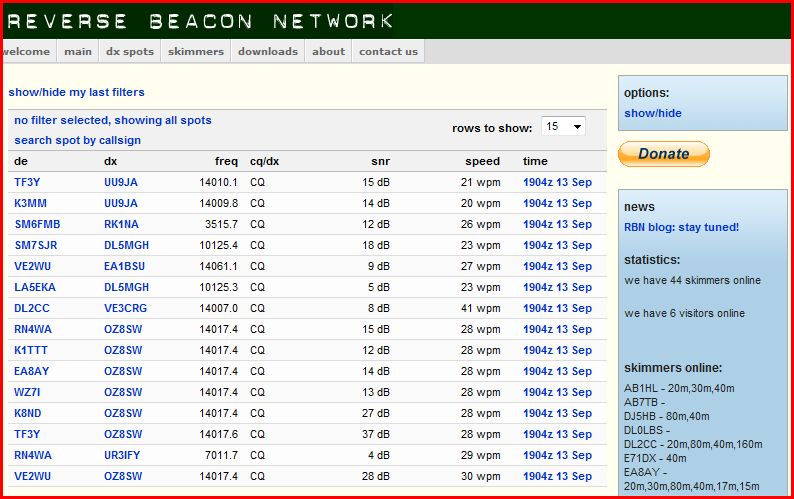Click the yellow Donate button
Screen dimensions: 794x499
(x=663, y=154)
